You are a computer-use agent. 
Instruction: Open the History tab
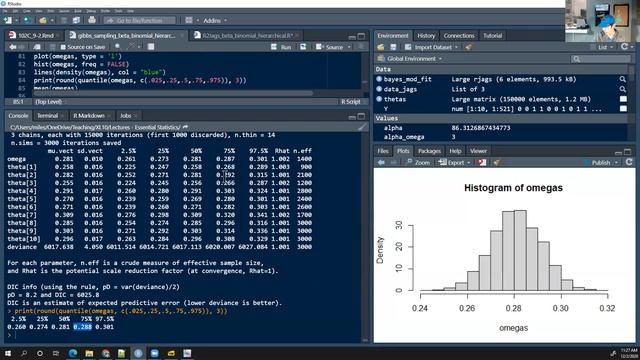tap(426, 36)
